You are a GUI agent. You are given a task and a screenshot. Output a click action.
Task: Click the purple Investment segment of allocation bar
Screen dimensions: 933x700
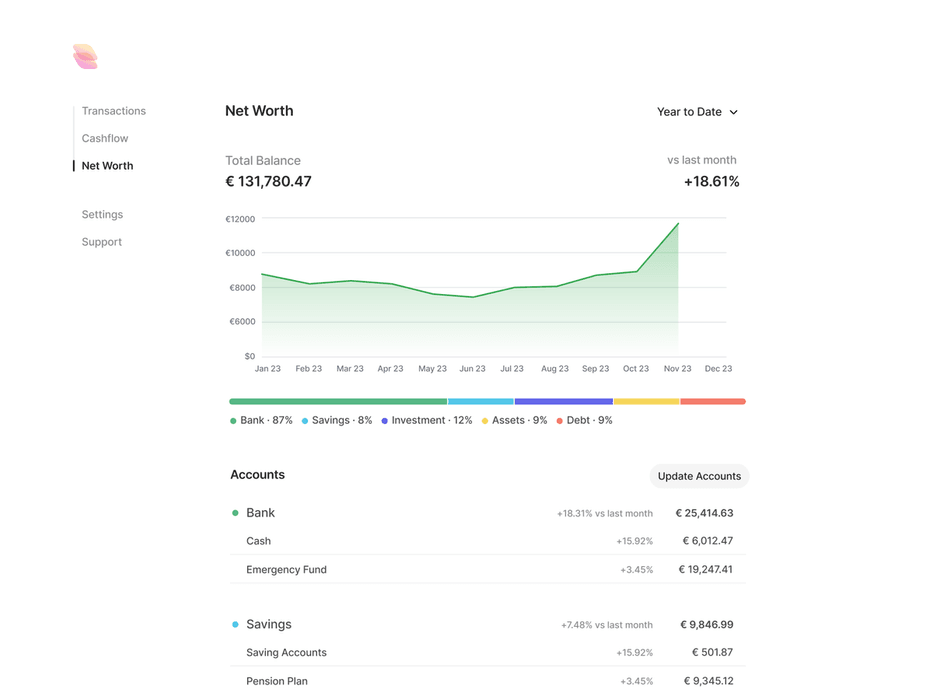coord(563,402)
